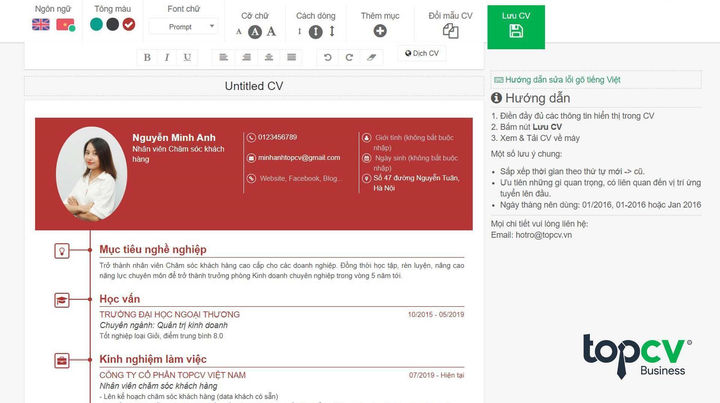
Task: Select the largest font size option
Action: point(271,31)
